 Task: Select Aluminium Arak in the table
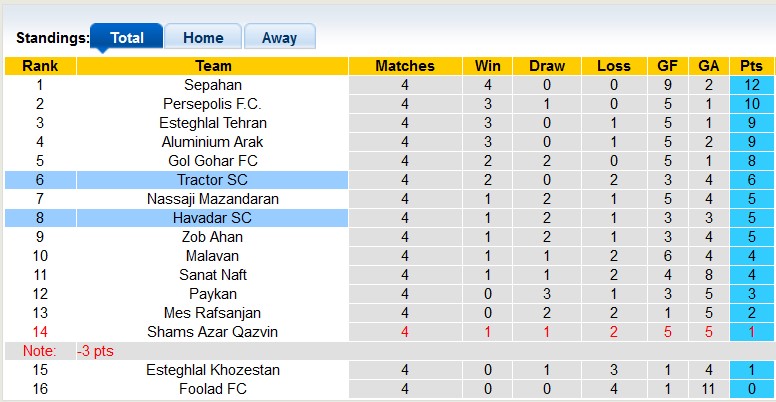point(212,142)
